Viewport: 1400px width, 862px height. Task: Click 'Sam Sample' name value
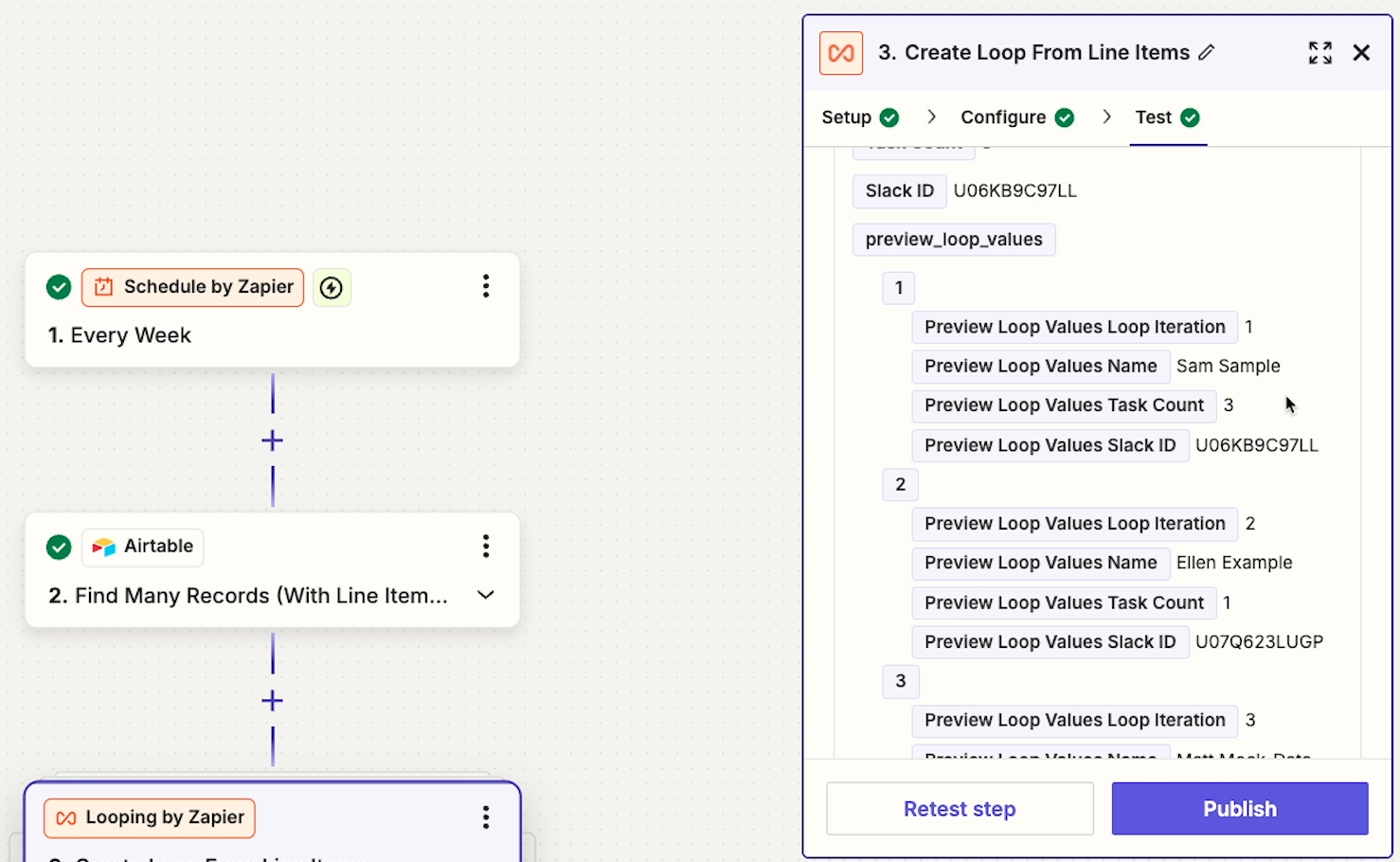[1229, 366]
